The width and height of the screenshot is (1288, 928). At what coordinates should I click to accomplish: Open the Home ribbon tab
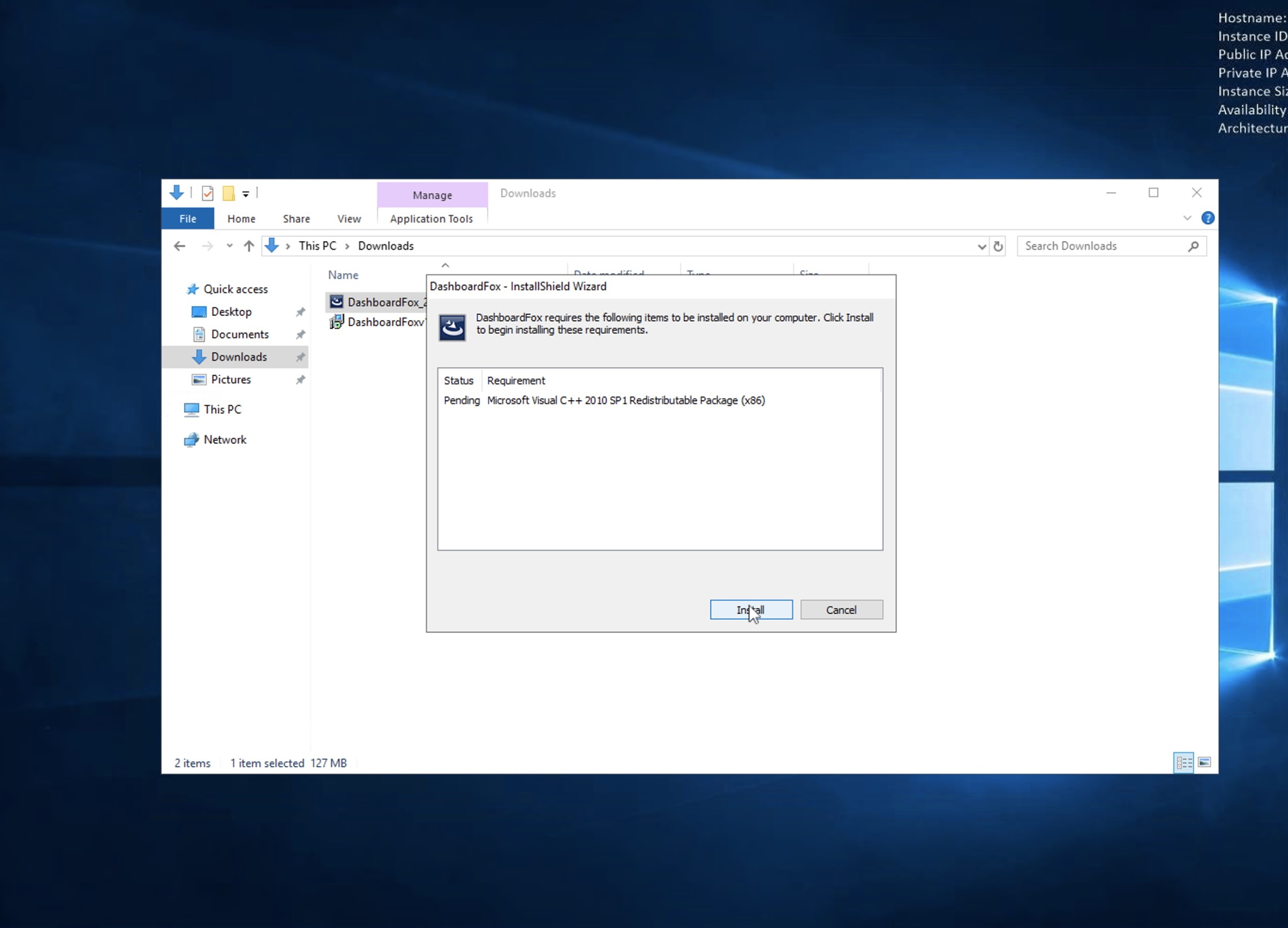pyautogui.click(x=241, y=219)
